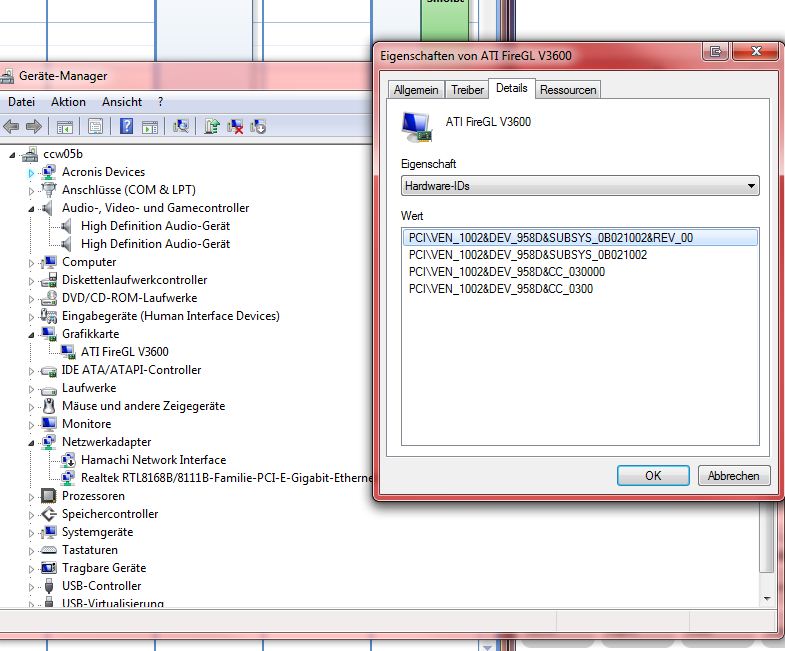Switch to the Allgemein tab
Image resolution: width=785 pixels, height=651 pixels.
pyautogui.click(x=416, y=90)
